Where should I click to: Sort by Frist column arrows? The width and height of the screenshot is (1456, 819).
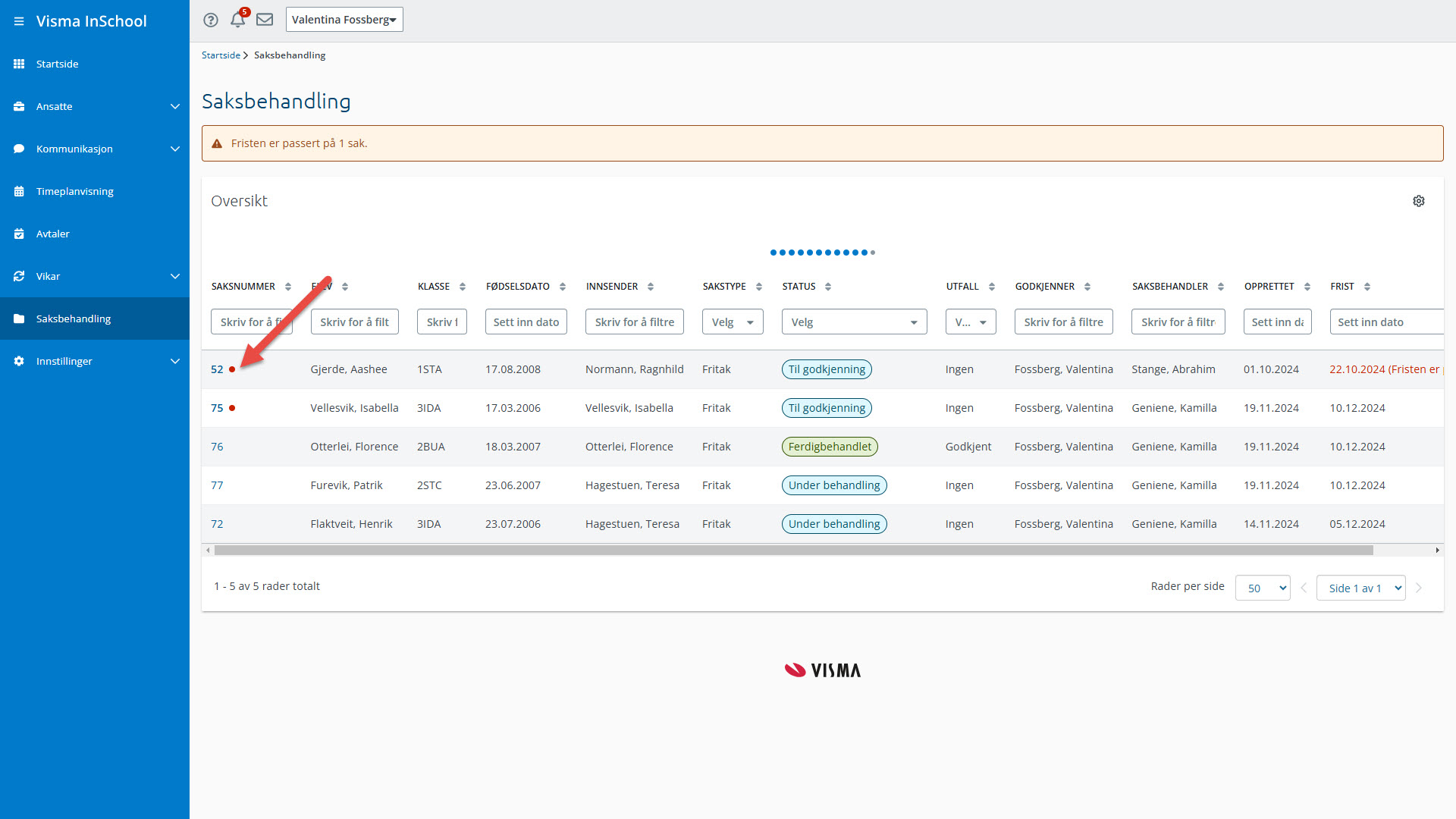[x=1367, y=287]
